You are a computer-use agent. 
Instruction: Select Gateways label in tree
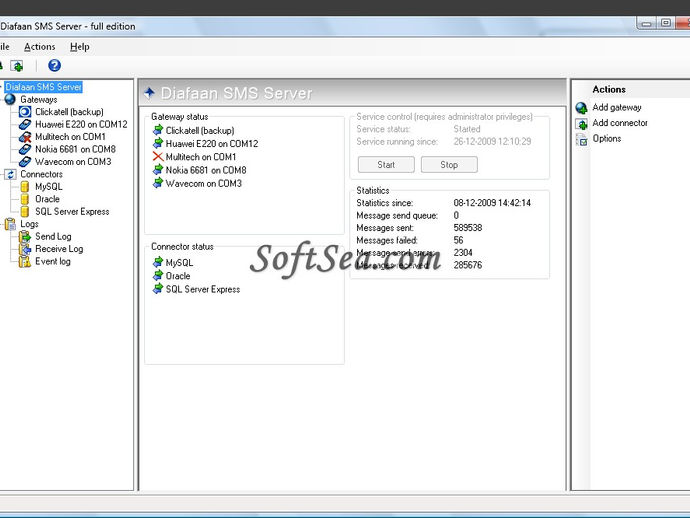[x=39, y=99]
